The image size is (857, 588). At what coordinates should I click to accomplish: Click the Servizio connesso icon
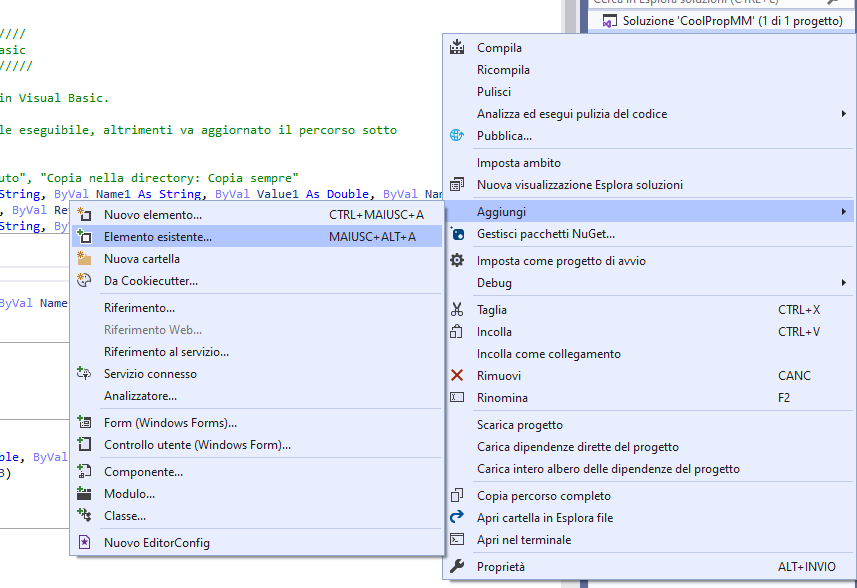point(84,373)
